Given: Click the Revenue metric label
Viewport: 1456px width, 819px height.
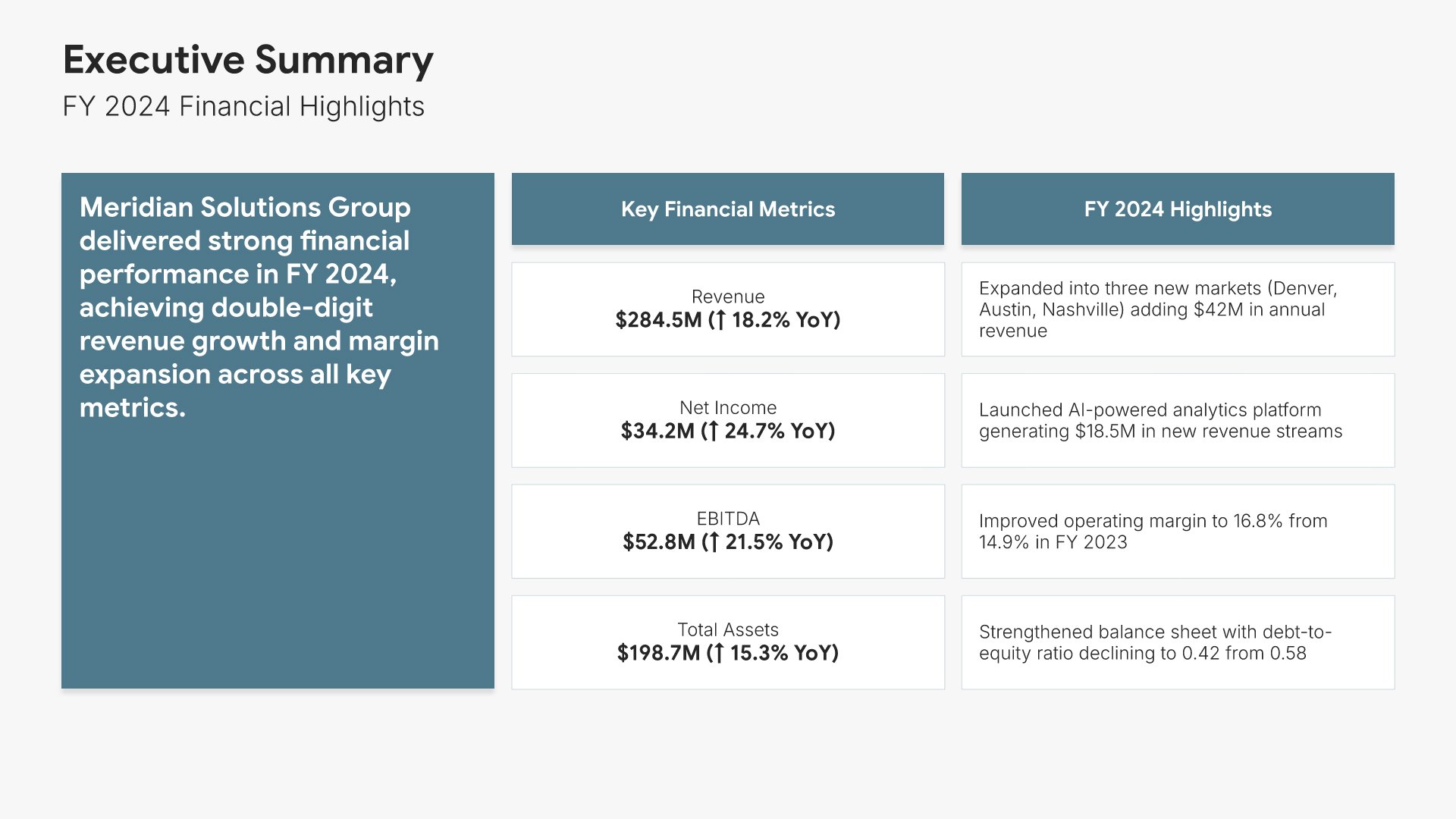Looking at the screenshot, I should pos(728,297).
